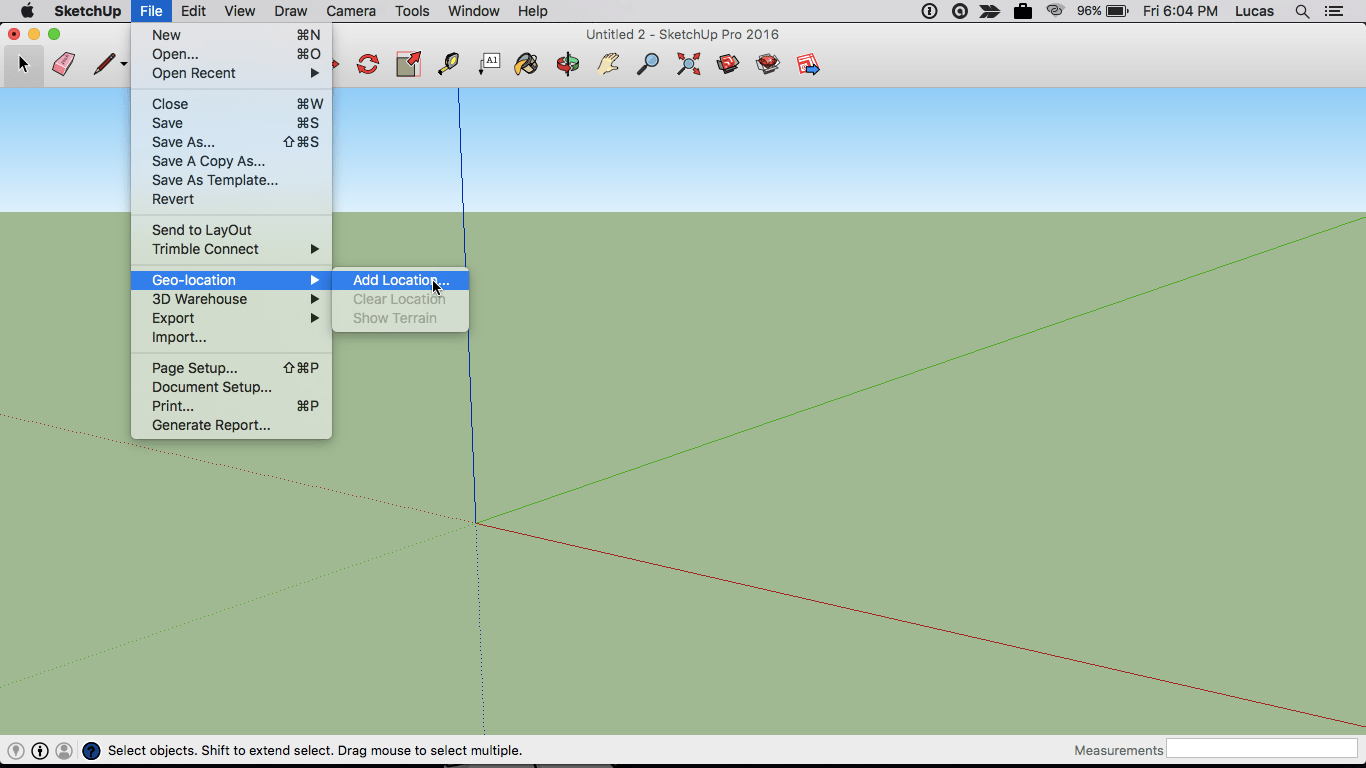Image resolution: width=1366 pixels, height=768 pixels.
Task: Open the Tools menu
Action: pyautogui.click(x=412, y=11)
